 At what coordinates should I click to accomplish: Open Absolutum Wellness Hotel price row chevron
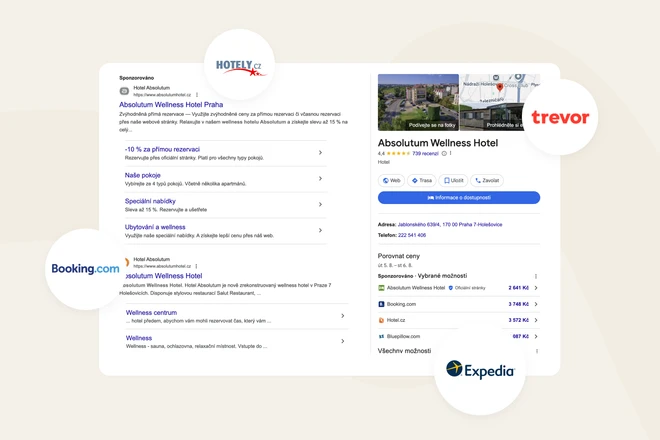pyautogui.click(x=536, y=288)
